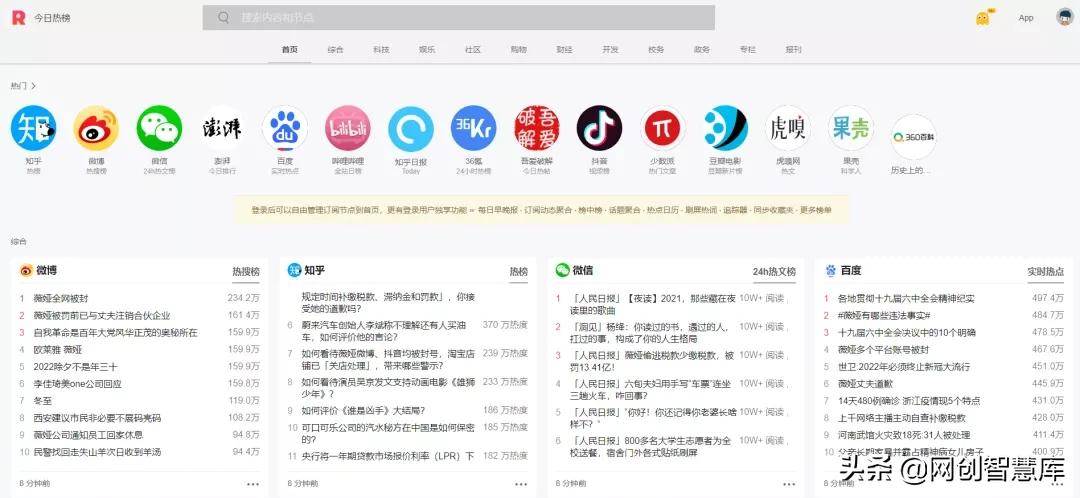Screen dimensions: 1080x498
Task: Select 热榜 label on 知乎 card
Action: coord(519,271)
